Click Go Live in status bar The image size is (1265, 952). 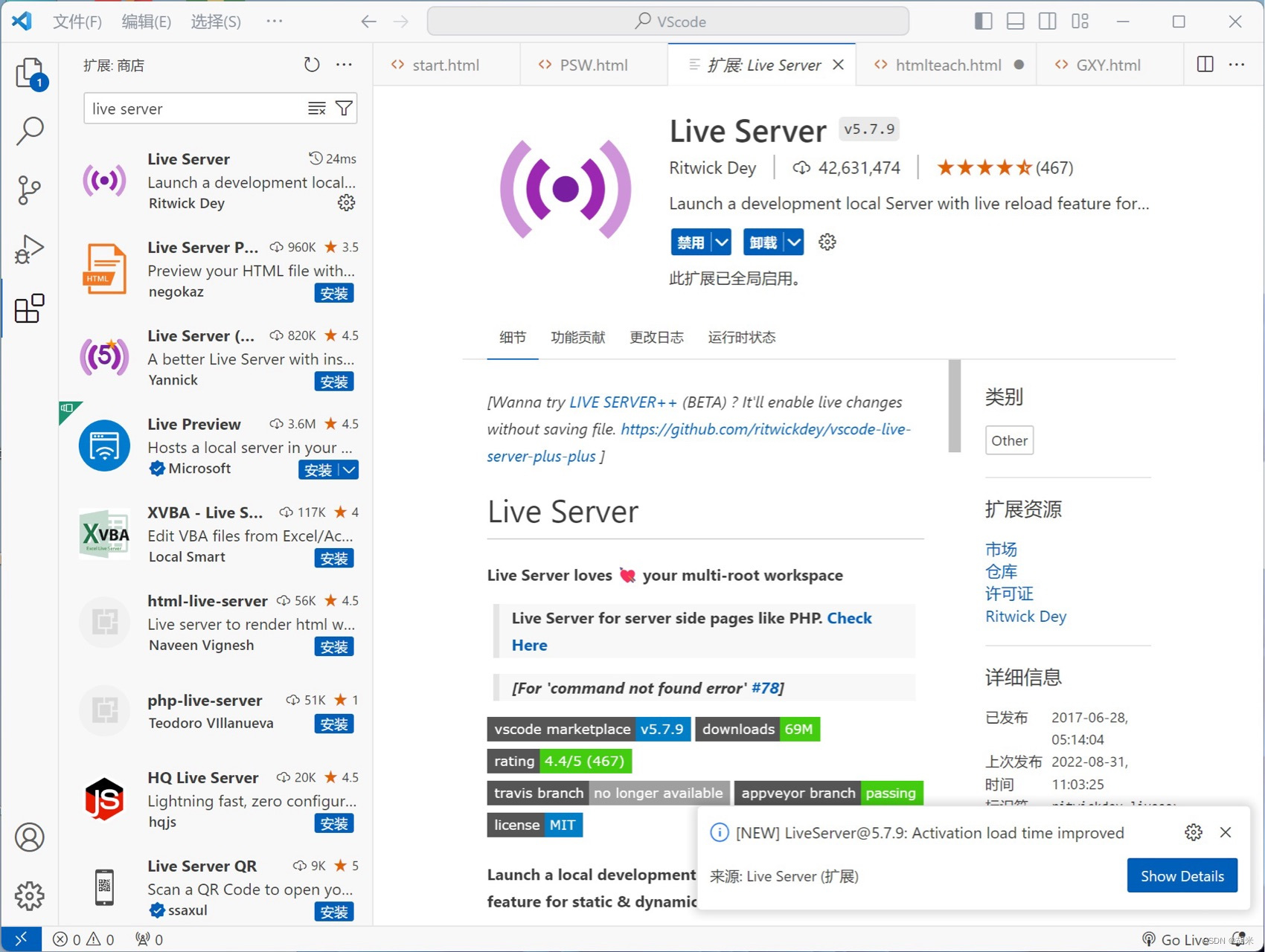1176,939
